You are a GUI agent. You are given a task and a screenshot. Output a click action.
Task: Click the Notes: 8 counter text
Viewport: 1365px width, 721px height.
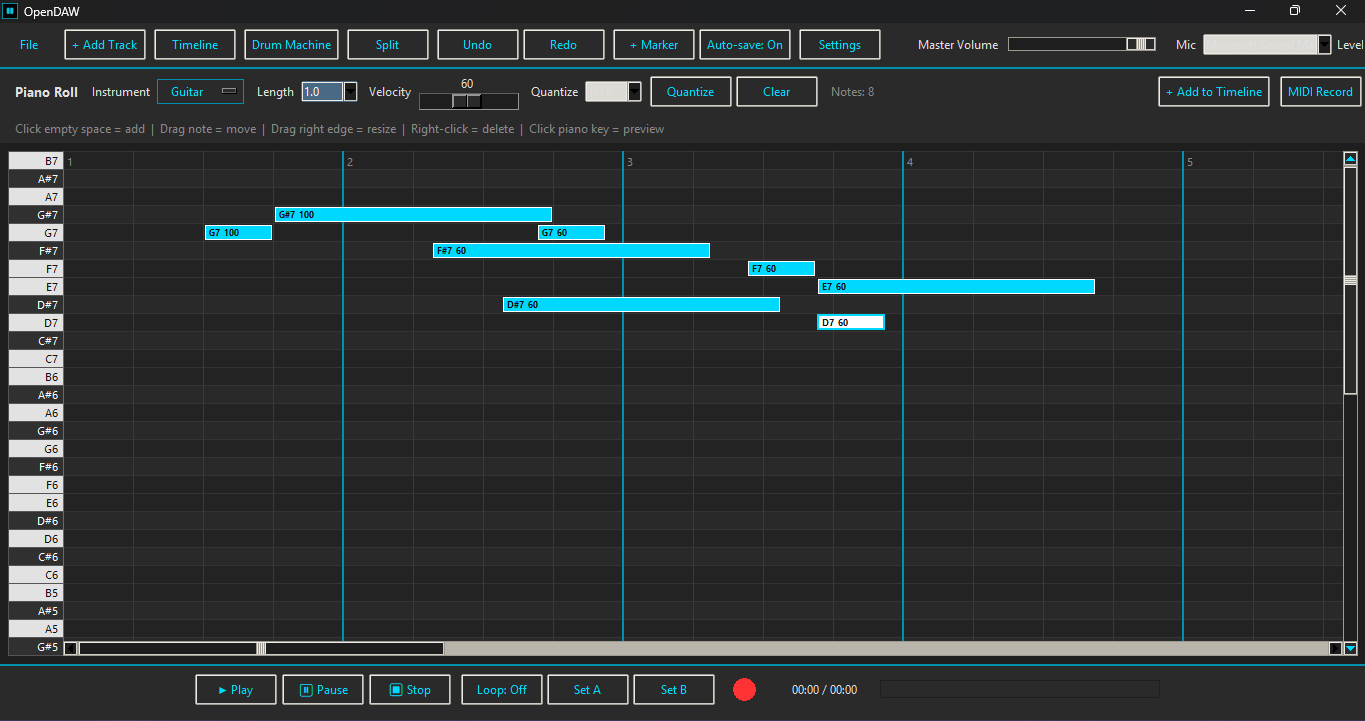click(853, 91)
